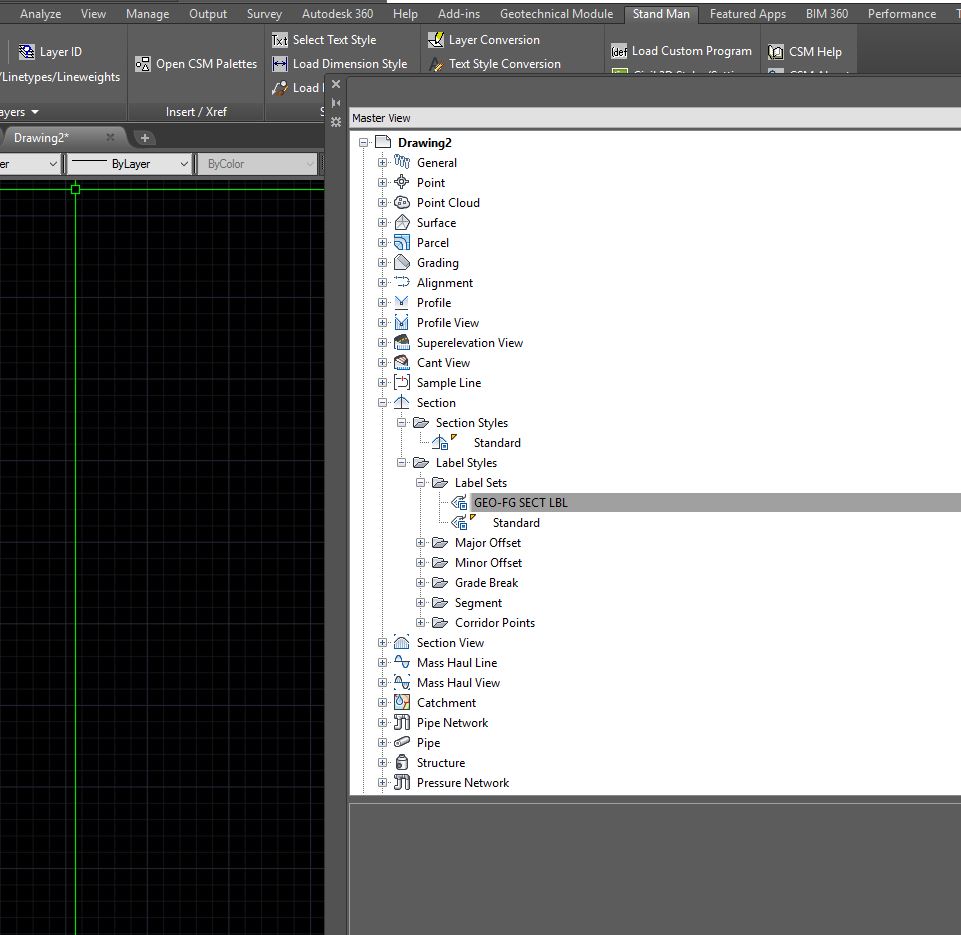Click the Pipe Network node icon
Screen dimensions: 961x935
(x=402, y=722)
